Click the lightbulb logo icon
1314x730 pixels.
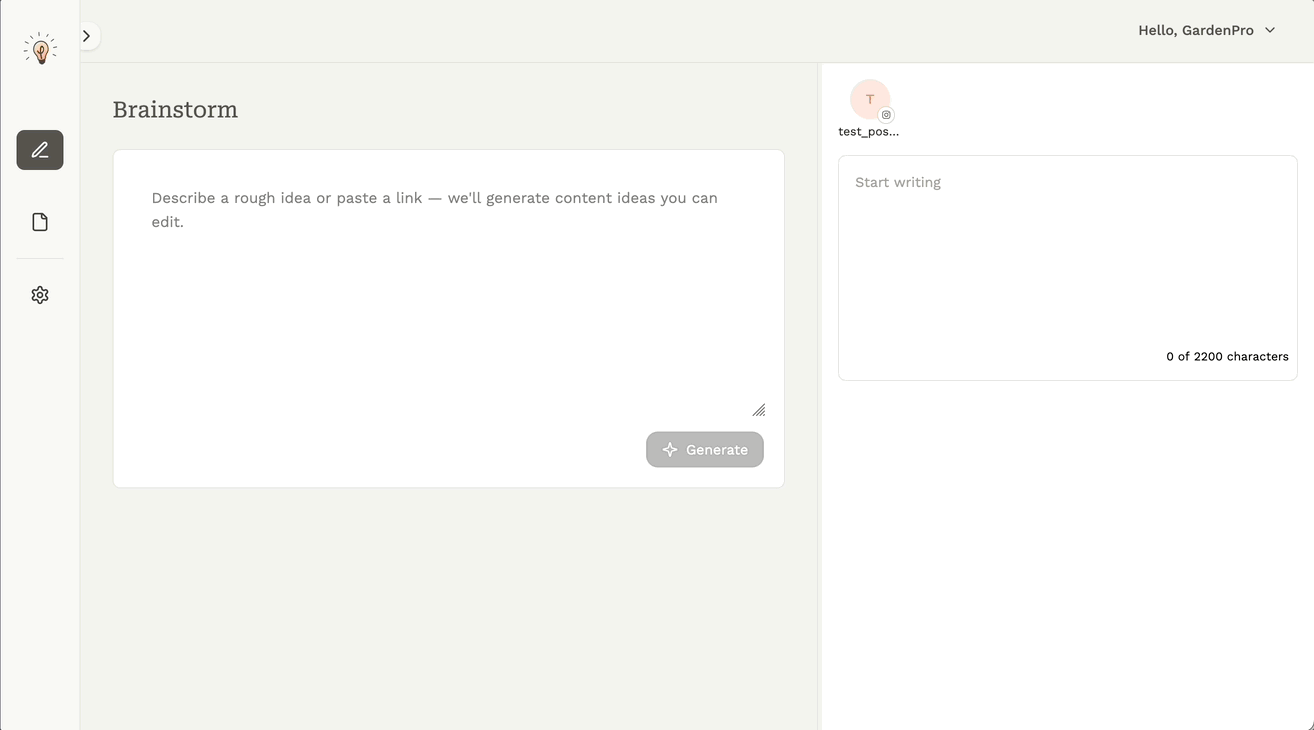coord(40,48)
